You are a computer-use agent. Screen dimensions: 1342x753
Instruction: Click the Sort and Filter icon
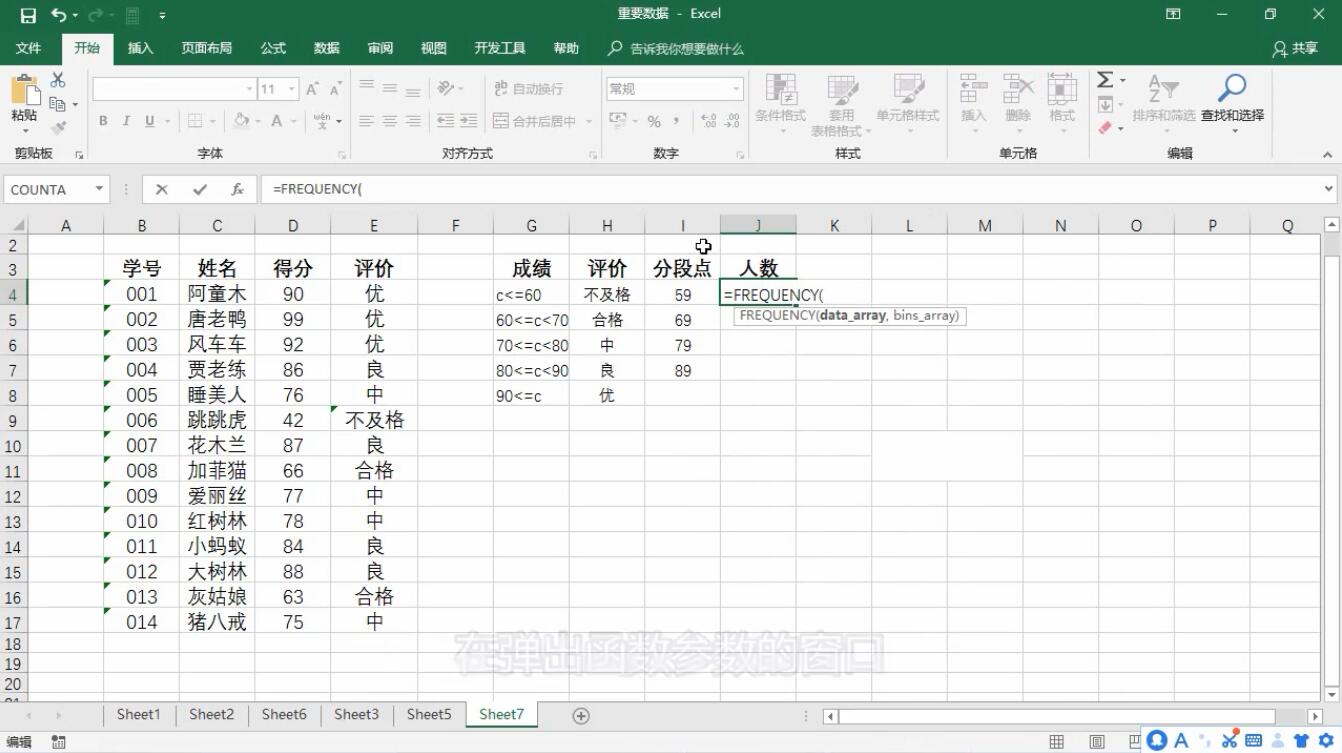1163,89
